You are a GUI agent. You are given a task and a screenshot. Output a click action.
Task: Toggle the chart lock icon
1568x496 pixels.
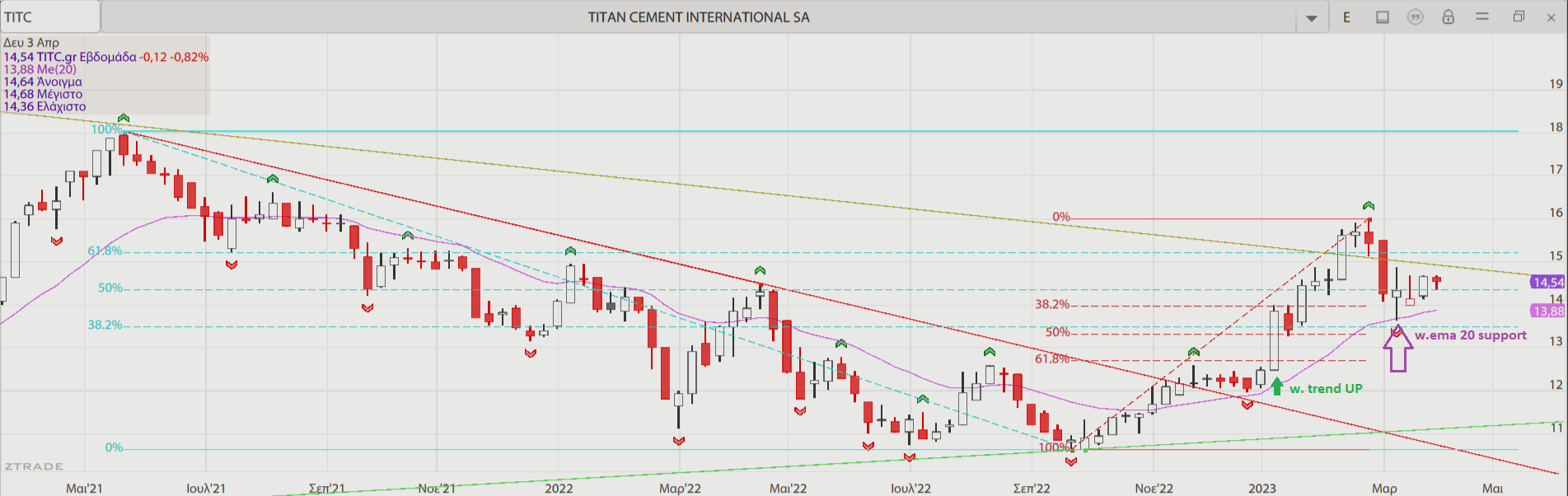(1448, 16)
